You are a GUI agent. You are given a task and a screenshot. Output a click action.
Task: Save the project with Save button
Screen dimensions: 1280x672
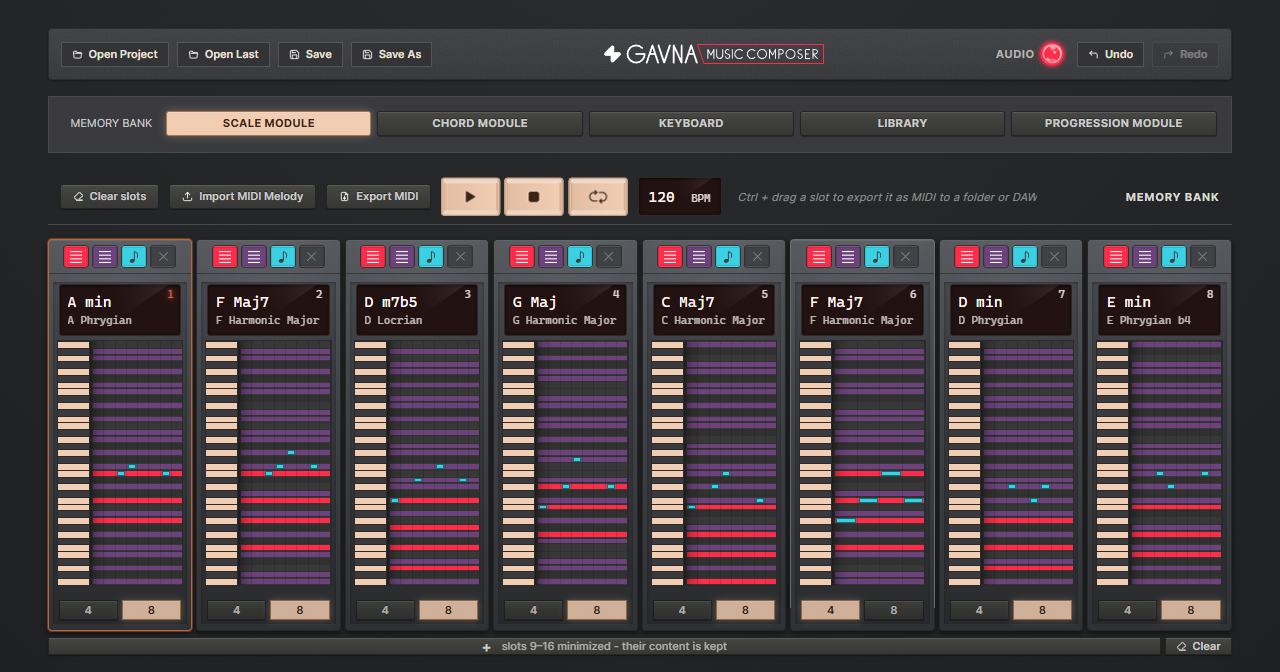pos(310,54)
